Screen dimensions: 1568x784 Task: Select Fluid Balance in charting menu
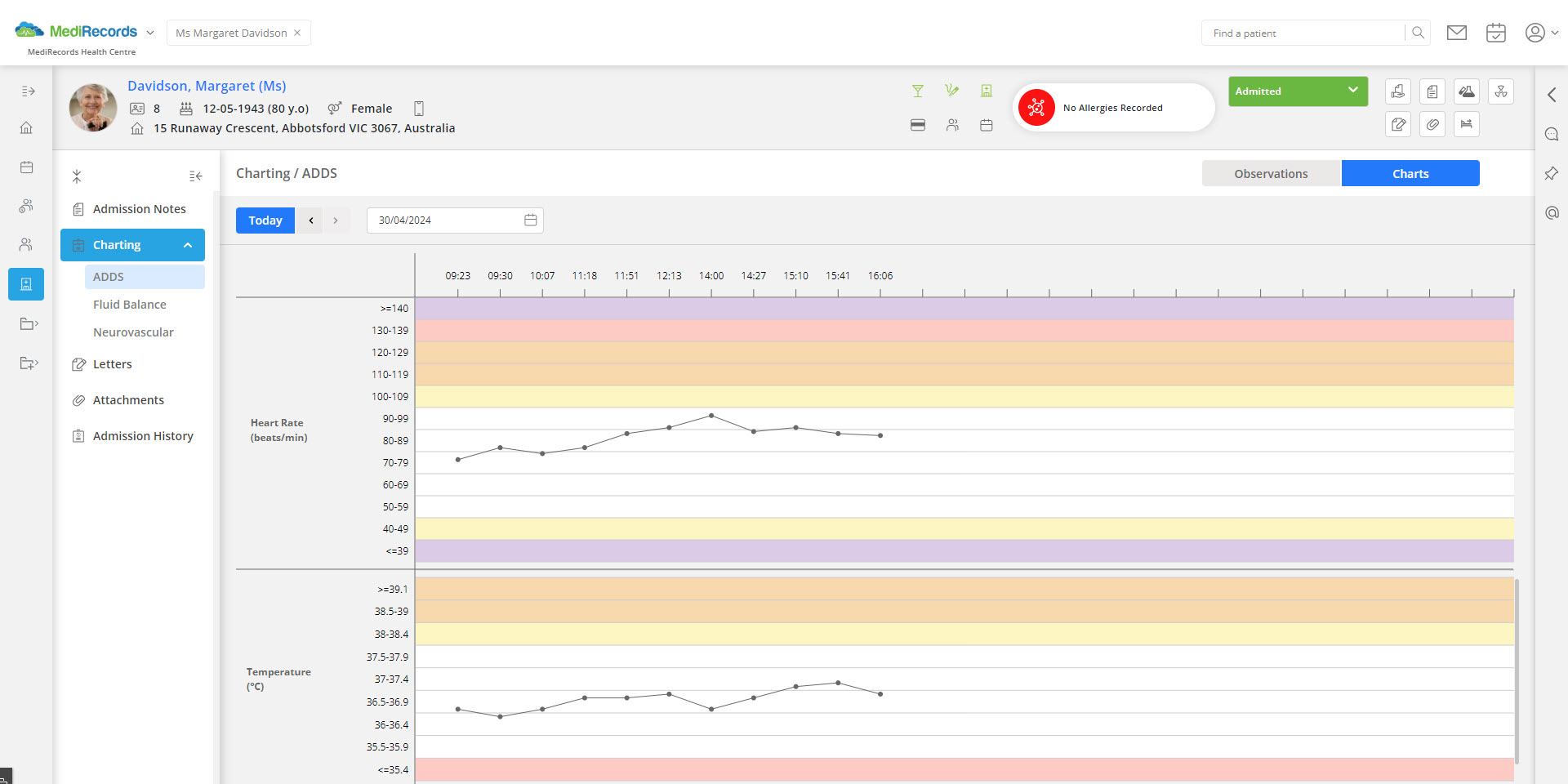pyautogui.click(x=130, y=305)
